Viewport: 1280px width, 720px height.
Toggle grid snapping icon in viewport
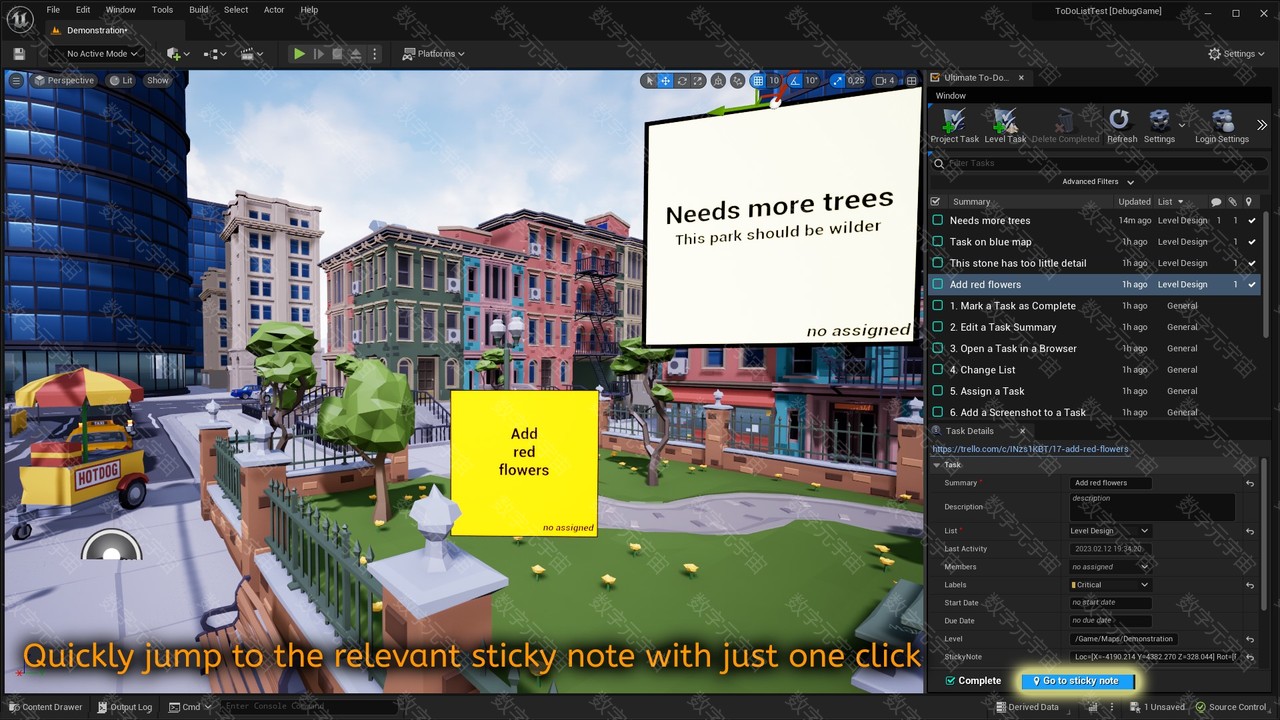pyautogui.click(x=758, y=81)
